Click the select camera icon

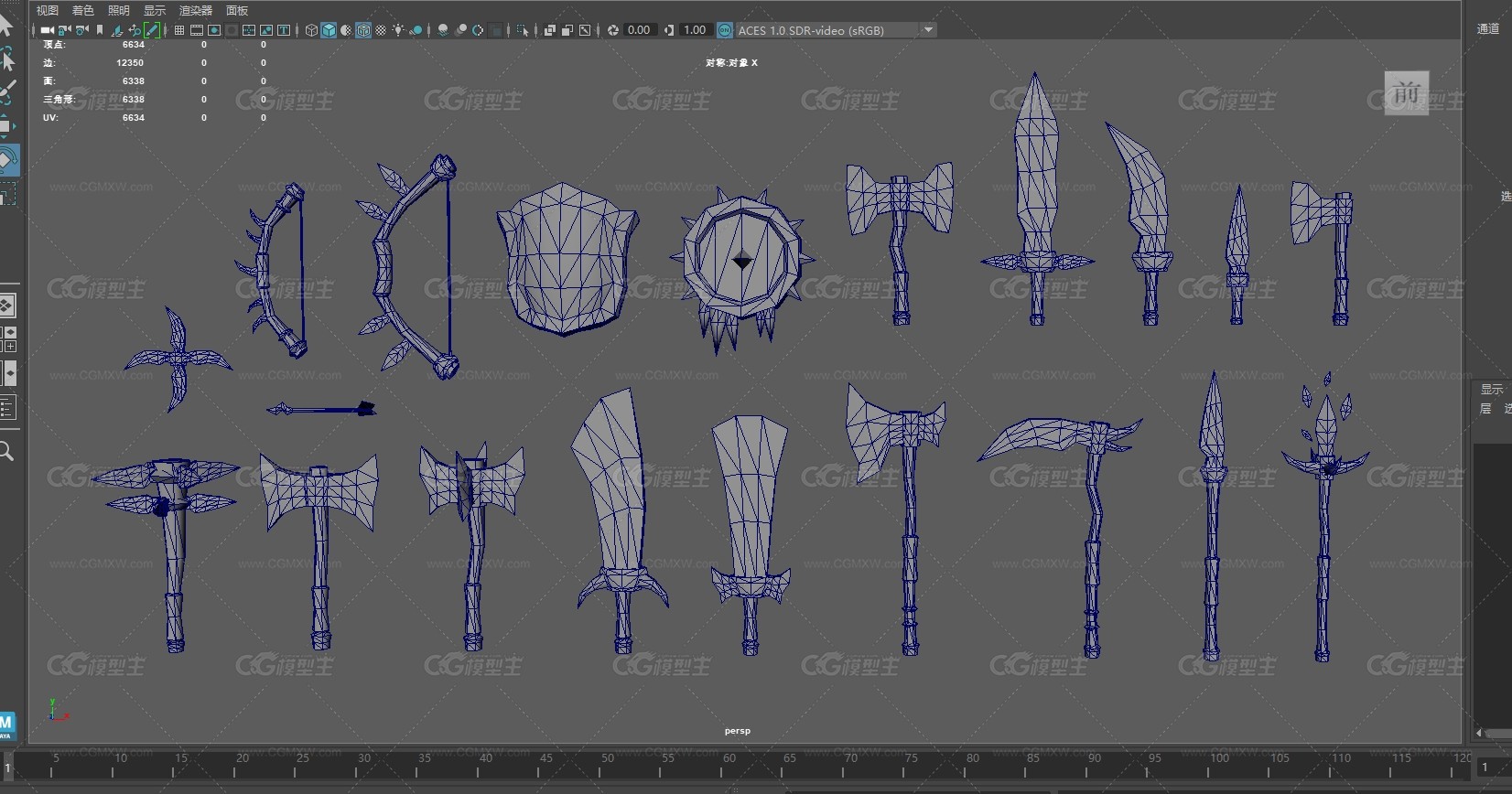48,30
